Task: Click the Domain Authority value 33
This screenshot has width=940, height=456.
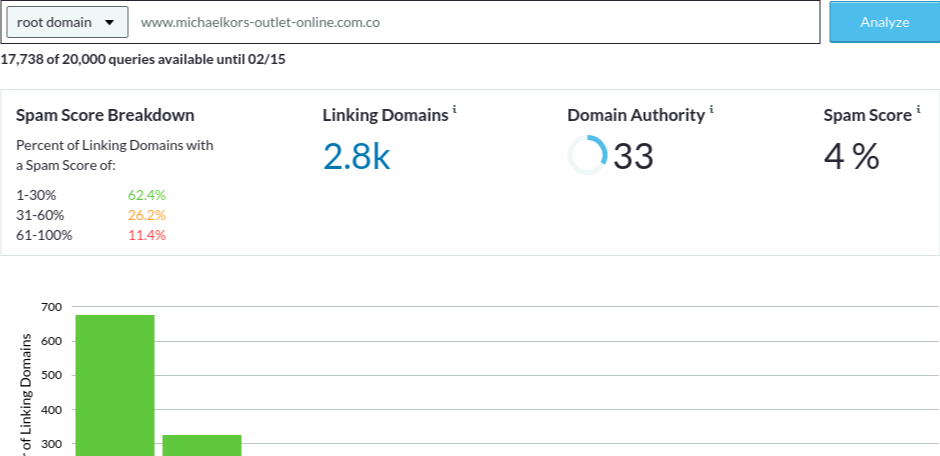Action: point(633,156)
